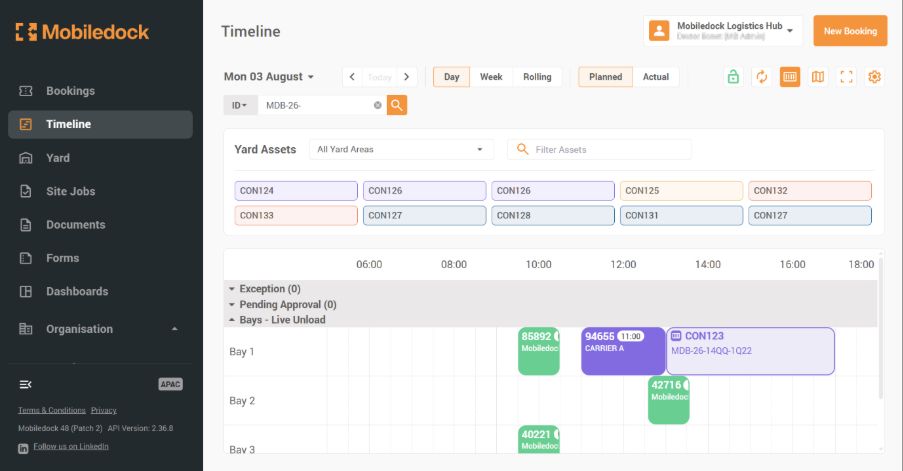Enter fullscreen mode via expand icon

[x=846, y=77]
